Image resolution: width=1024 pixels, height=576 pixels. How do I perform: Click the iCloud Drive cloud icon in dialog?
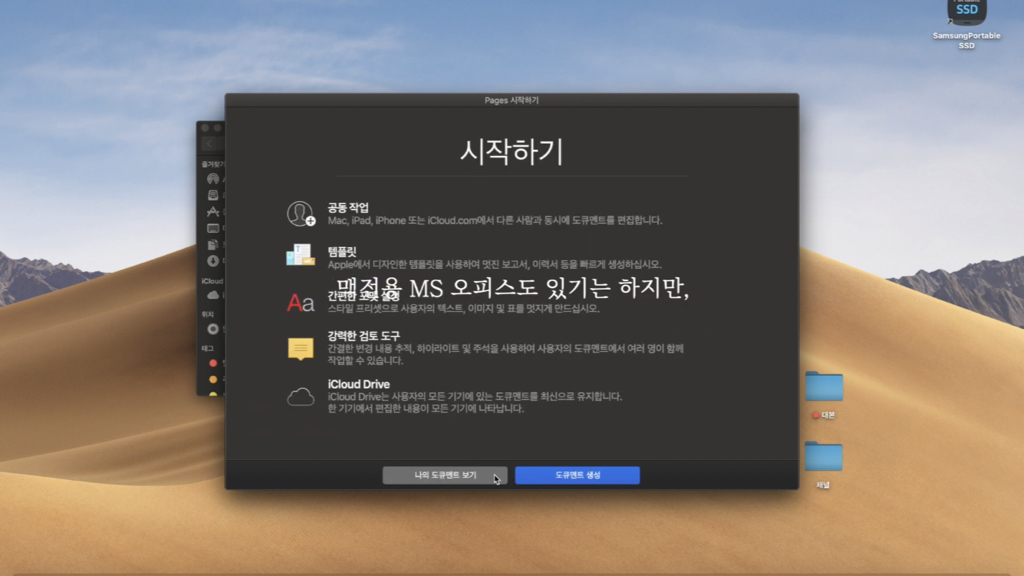(x=300, y=396)
